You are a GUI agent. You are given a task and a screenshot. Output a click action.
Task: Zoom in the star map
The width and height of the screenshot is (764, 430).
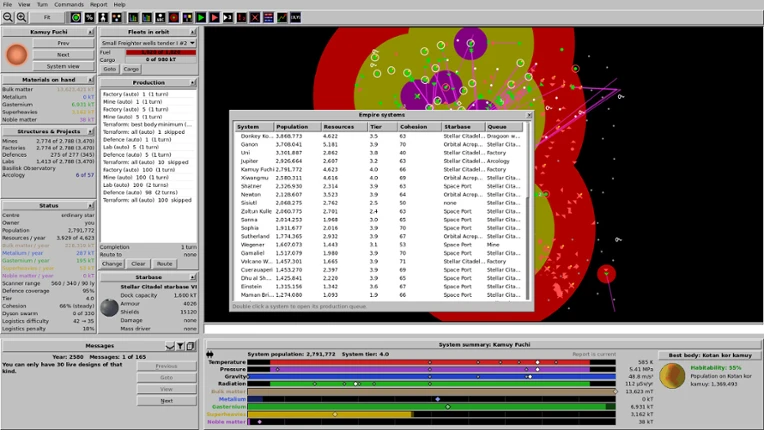(21, 18)
